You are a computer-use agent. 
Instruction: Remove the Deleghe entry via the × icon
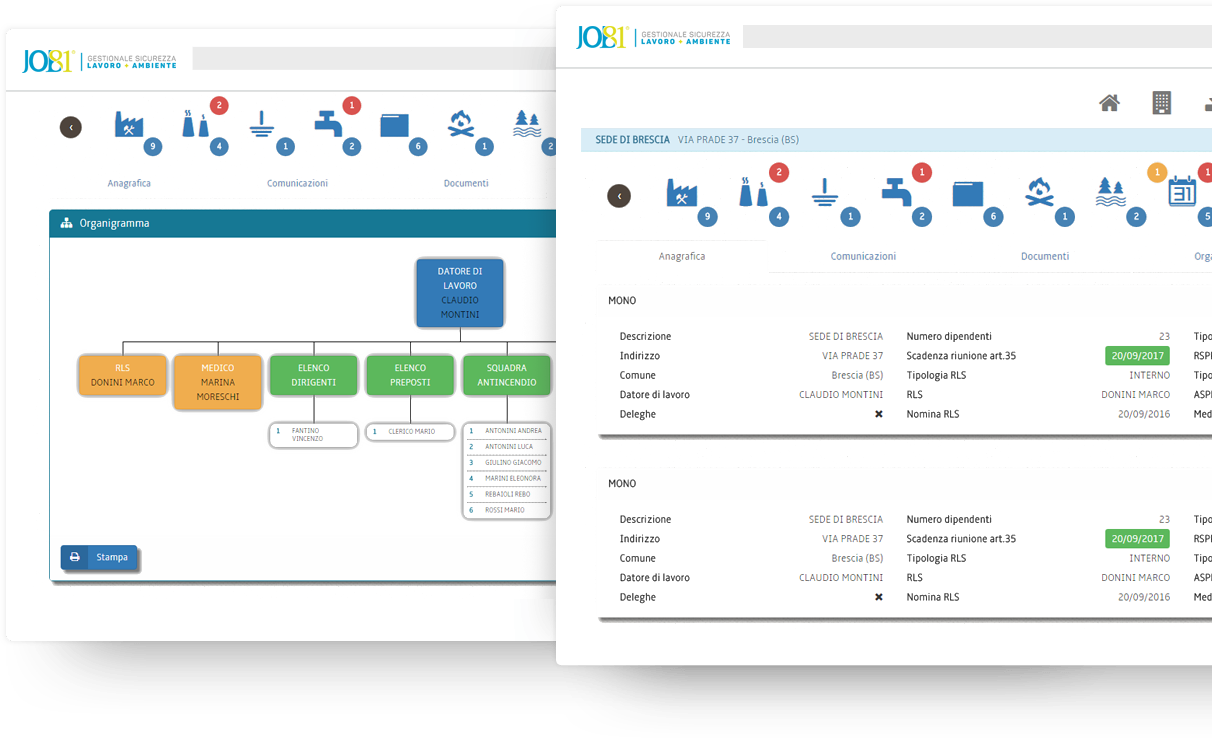[x=878, y=413]
